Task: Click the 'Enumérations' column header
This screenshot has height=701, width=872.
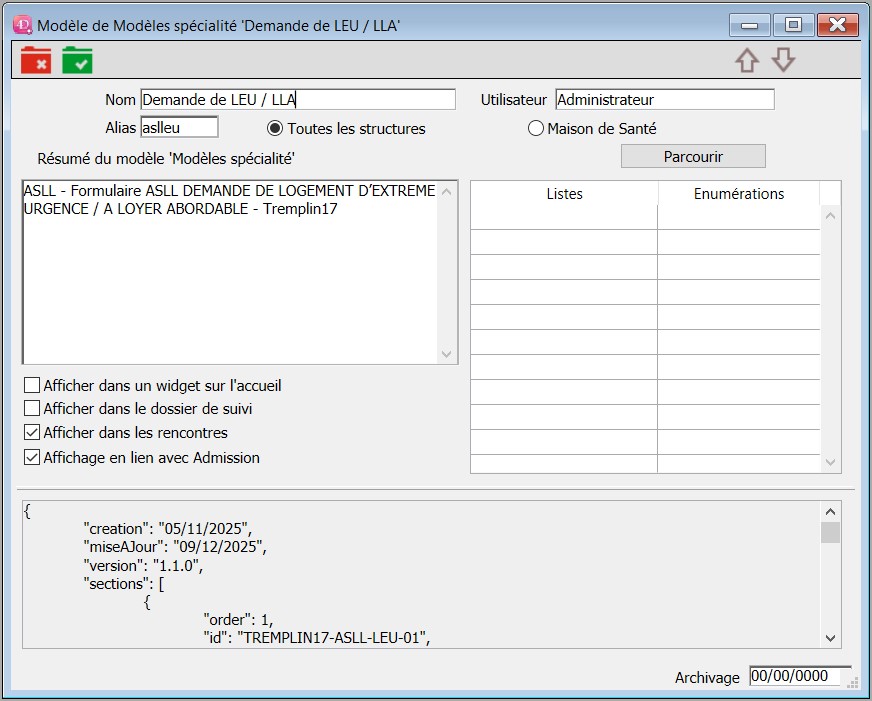Action: [x=738, y=194]
